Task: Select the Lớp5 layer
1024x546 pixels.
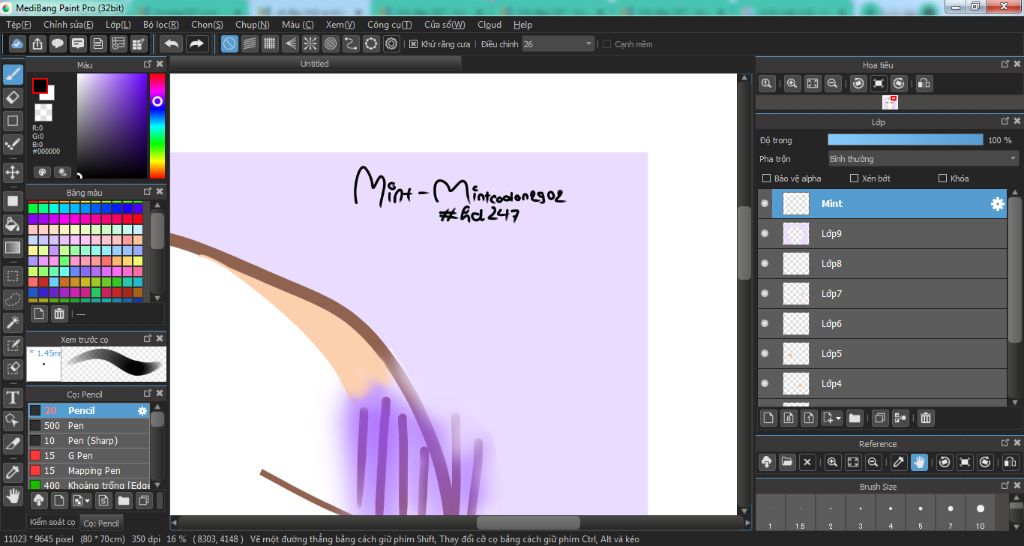Action: 882,354
